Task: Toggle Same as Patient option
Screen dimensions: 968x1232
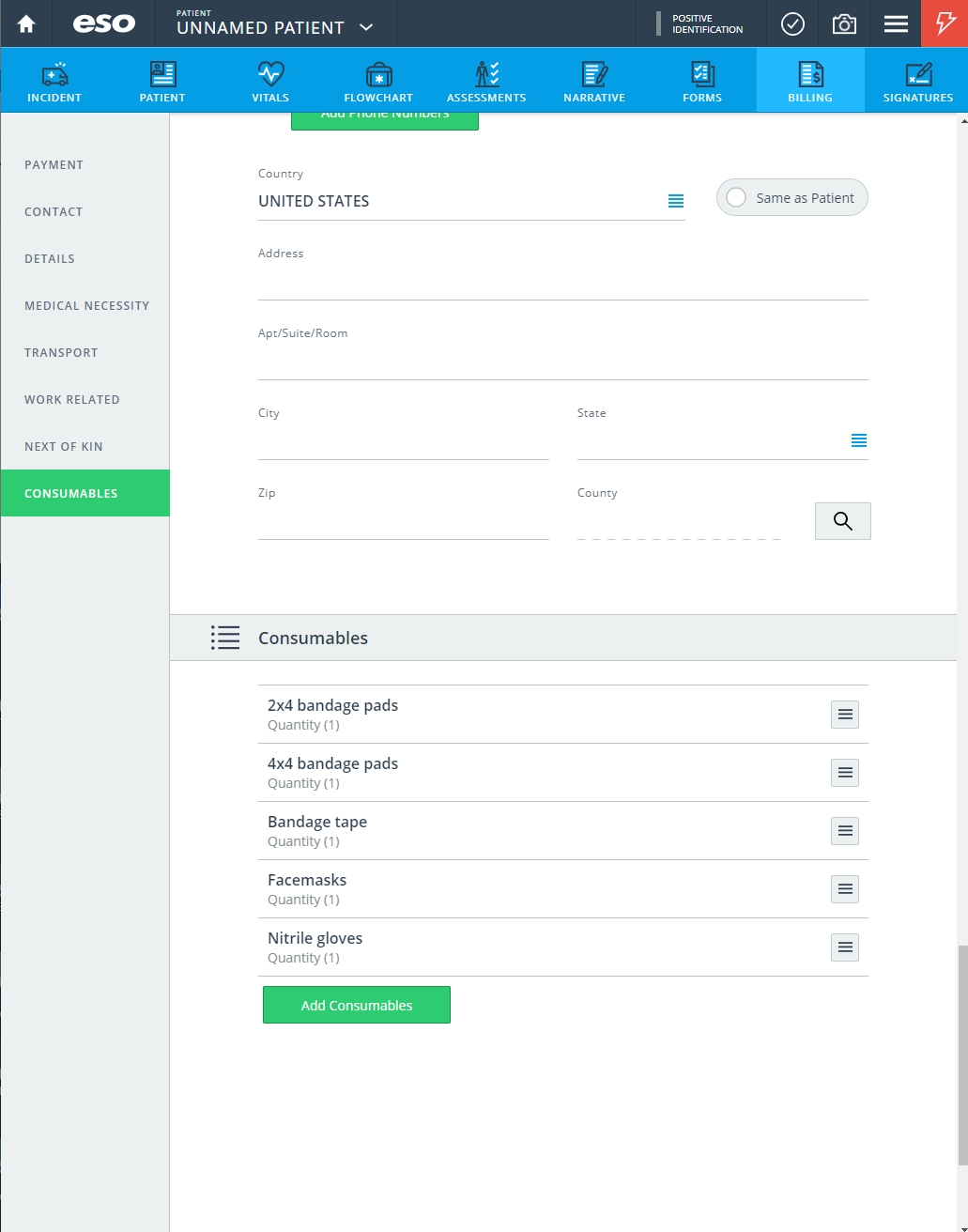Action: pos(792,198)
